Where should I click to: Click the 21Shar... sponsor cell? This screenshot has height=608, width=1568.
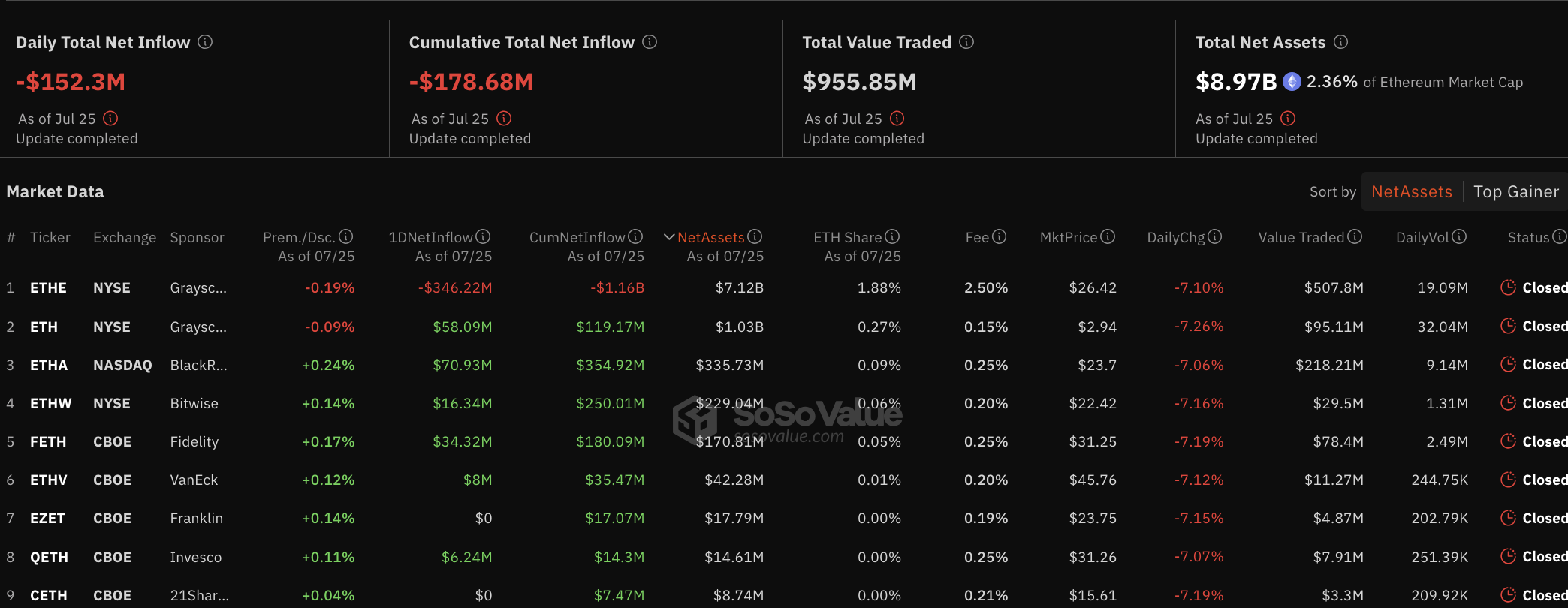point(200,595)
